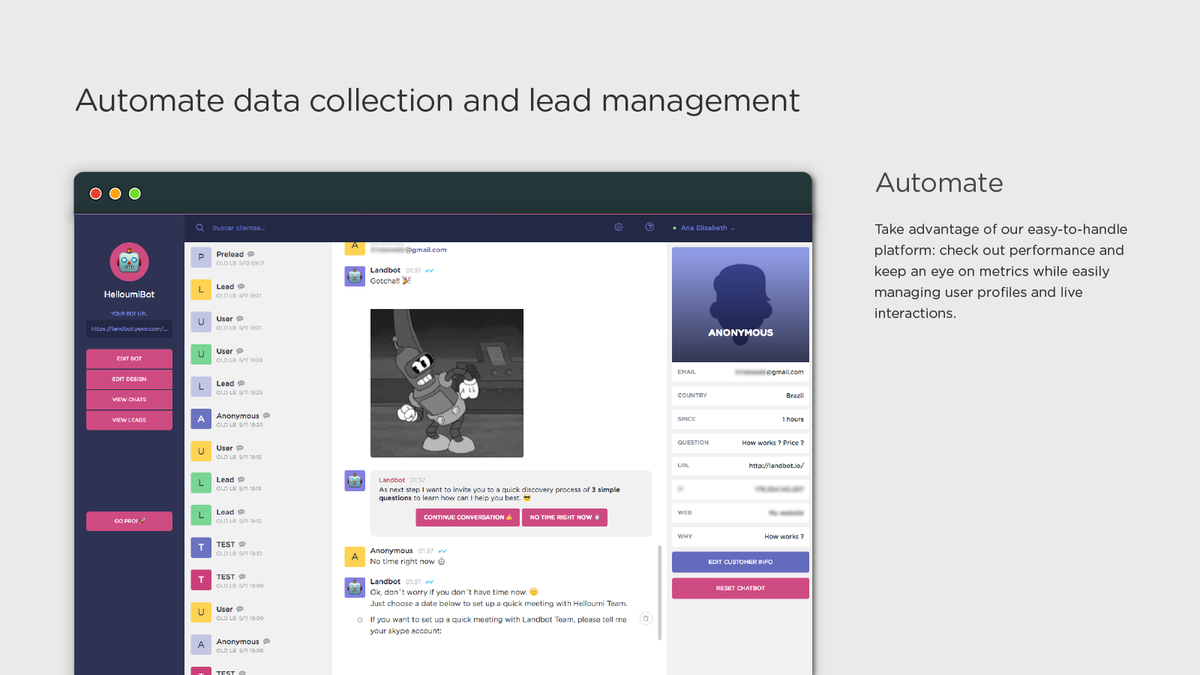This screenshot has width=1200, height=675.
Task: Click the Landbot avatar beside the 'Ok, don't worry' message
Action: pyautogui.click(x=355, y=587)
